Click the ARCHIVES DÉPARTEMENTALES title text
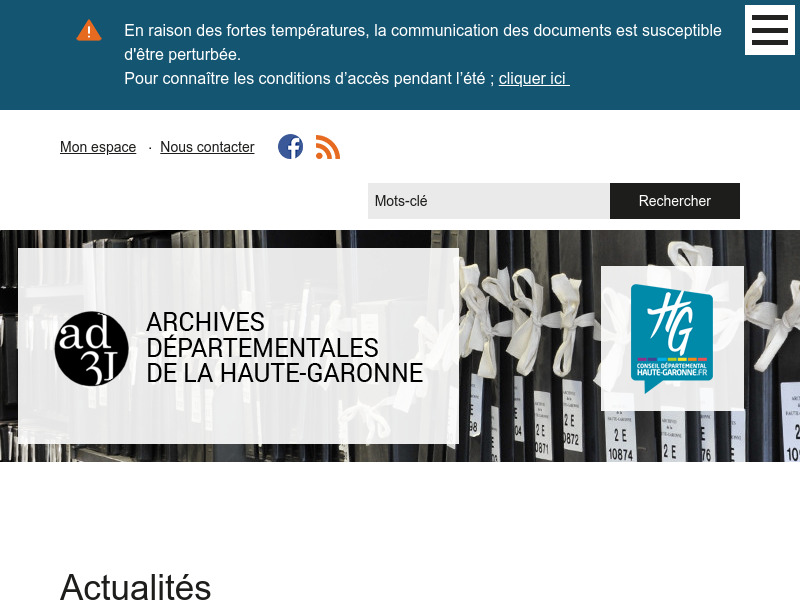Screen dimensions: 800x600 [x=284, y=347]
